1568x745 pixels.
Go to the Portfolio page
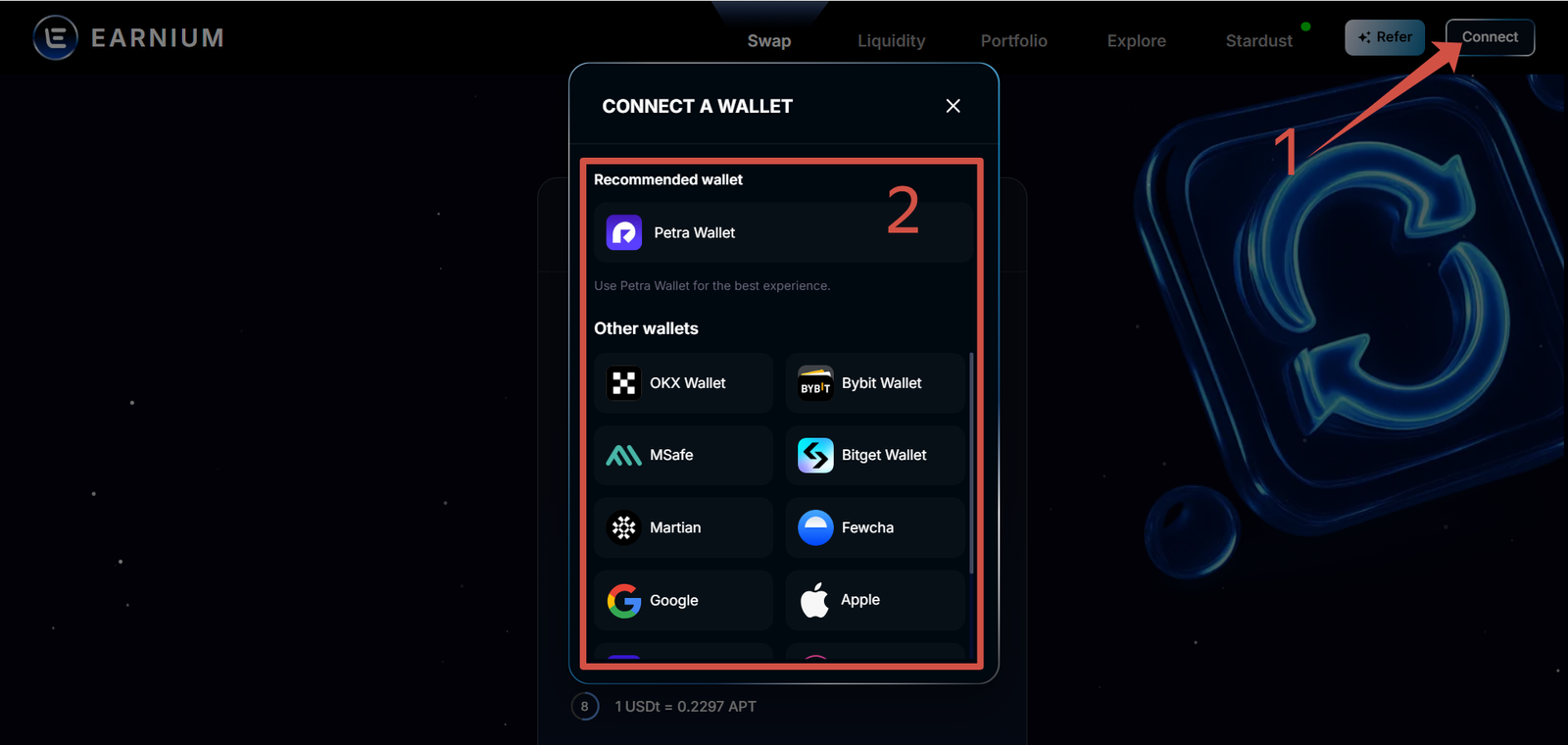click(1013, 41)
